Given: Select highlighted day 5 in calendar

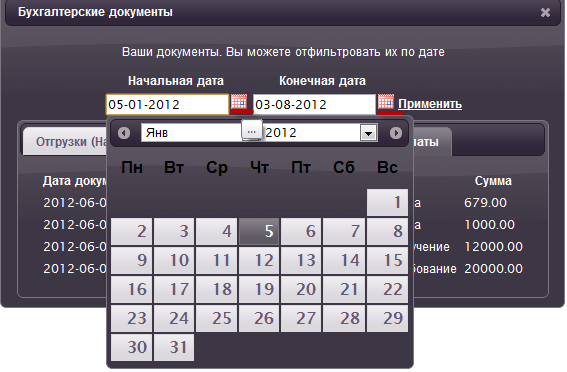Looking at the screenshot, I should pyautogui.click(x=259, y=231).
